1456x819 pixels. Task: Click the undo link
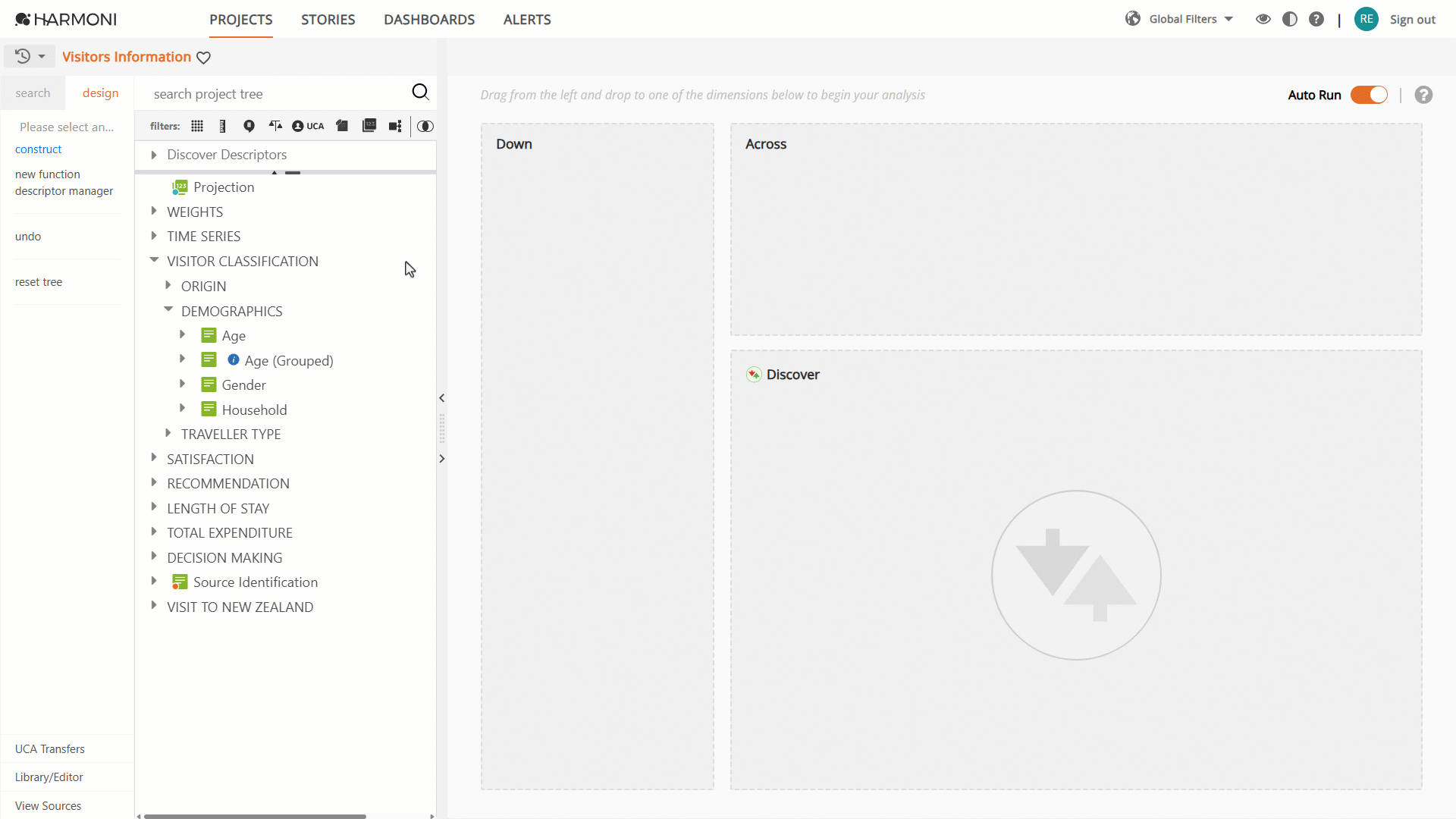coord(28,237)
